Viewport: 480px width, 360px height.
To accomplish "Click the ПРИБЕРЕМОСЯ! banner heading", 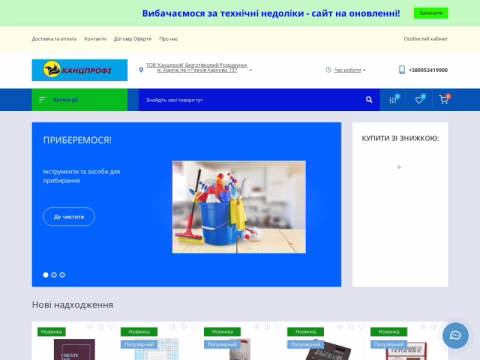I will click(77, 140).
